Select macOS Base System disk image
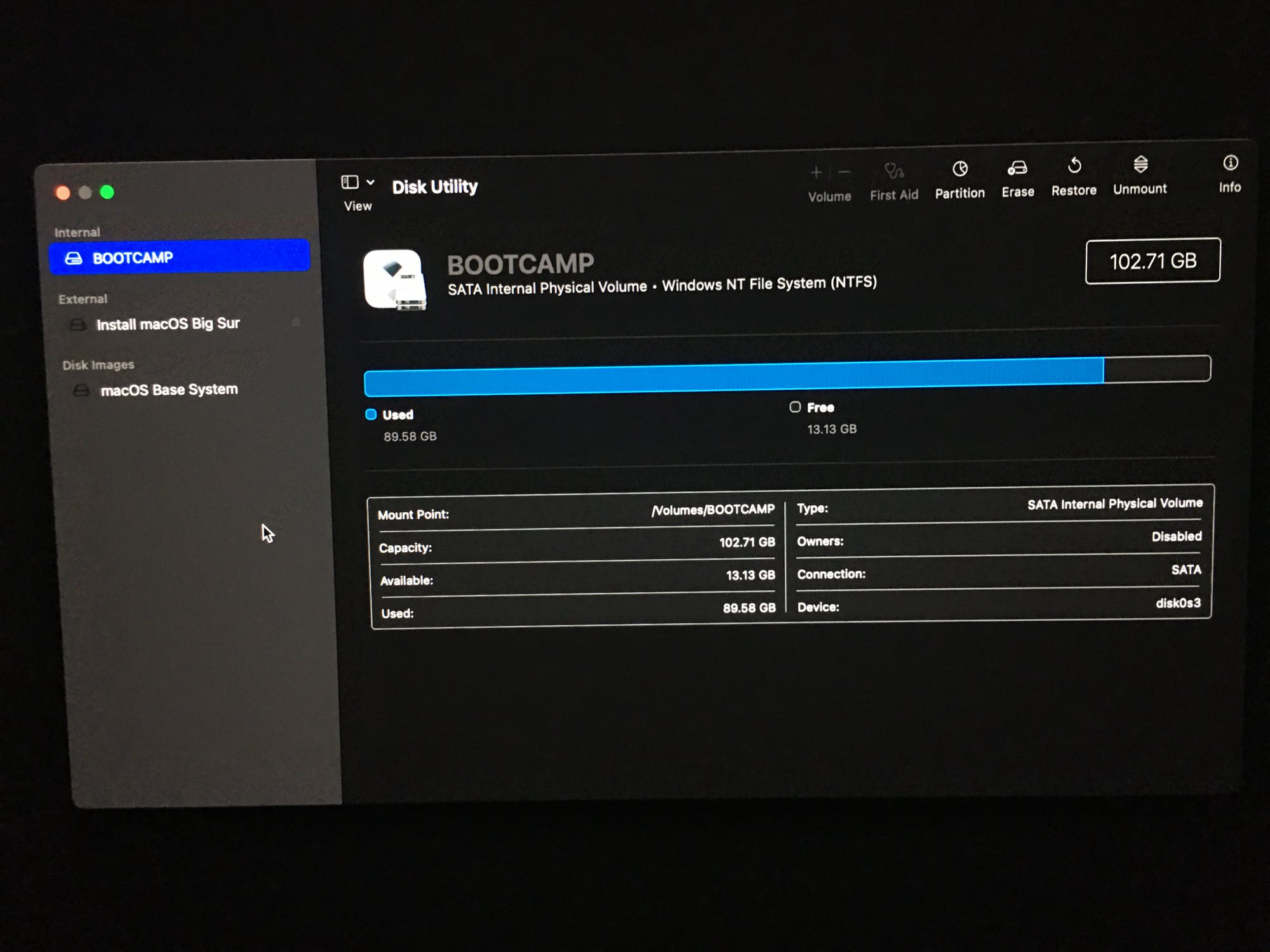 coord(169,390)
